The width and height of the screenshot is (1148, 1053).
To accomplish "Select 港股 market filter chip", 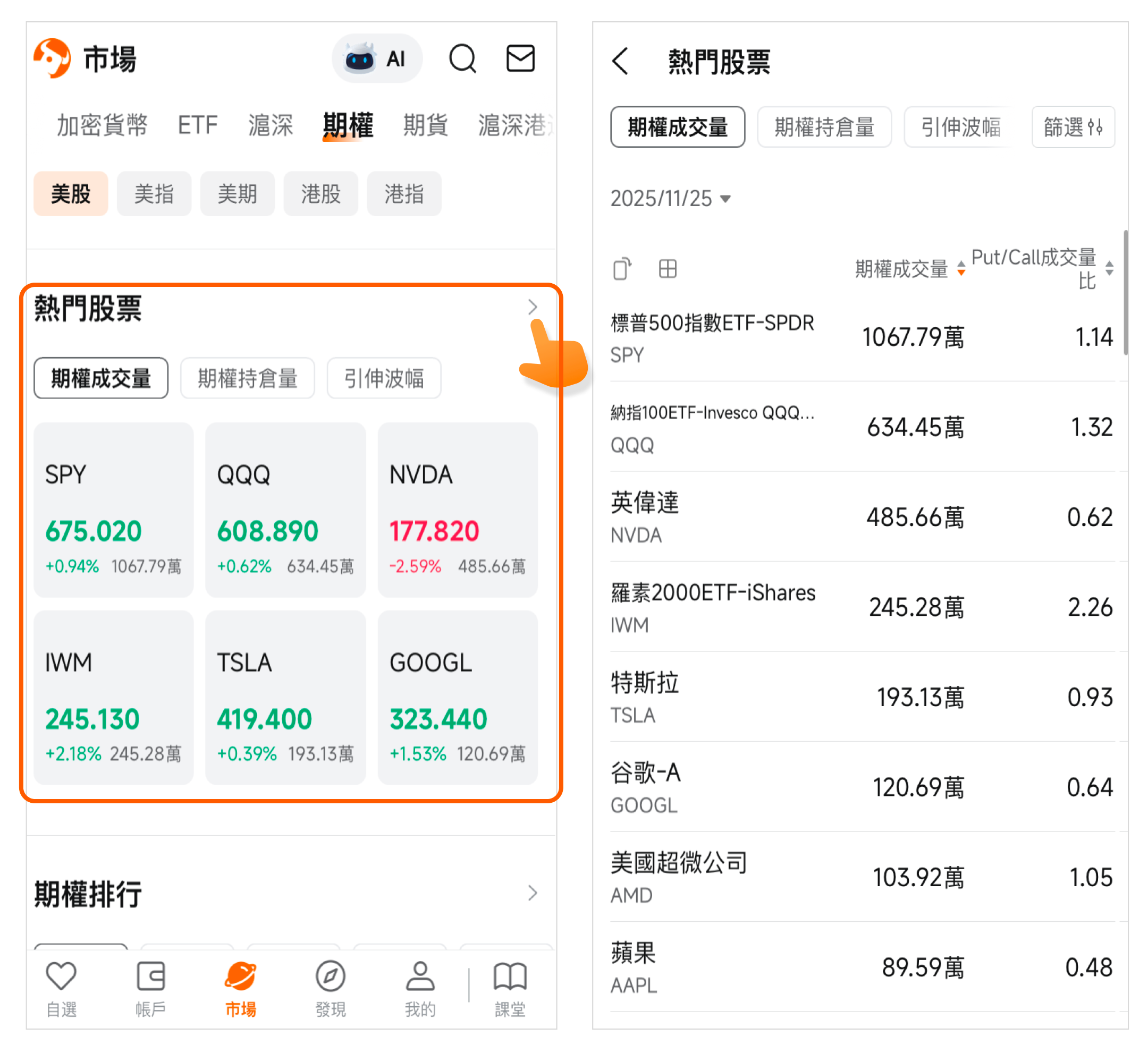I will pyautogui.click(x=320, y=194).
